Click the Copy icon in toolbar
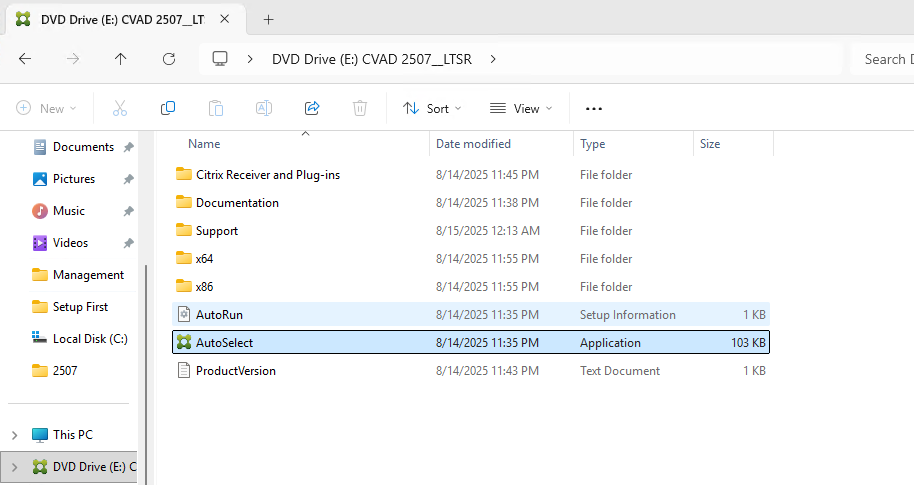The height and width of the screenshot is (485, 914). coord(168,108)
